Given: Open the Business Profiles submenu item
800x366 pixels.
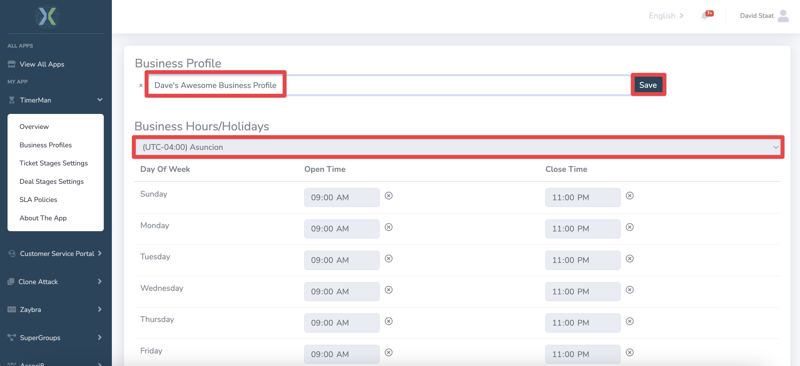Looking at the screenshot, I should 45,145.
